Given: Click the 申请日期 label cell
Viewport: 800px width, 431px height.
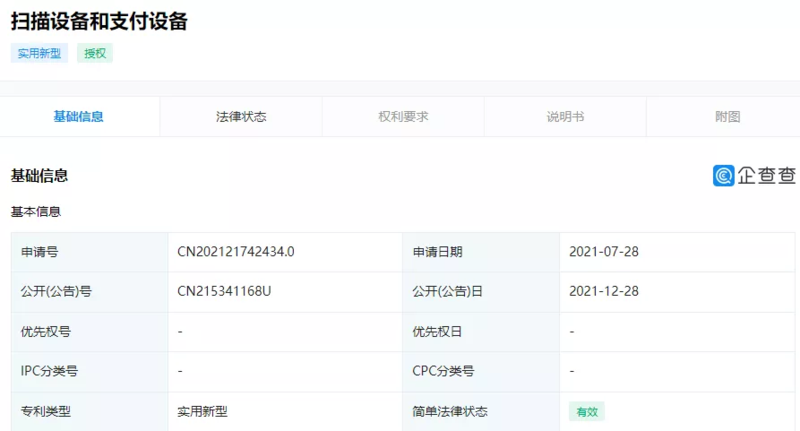Looking at the screenshot, I should pyautogui.click(x=481, y=252).
